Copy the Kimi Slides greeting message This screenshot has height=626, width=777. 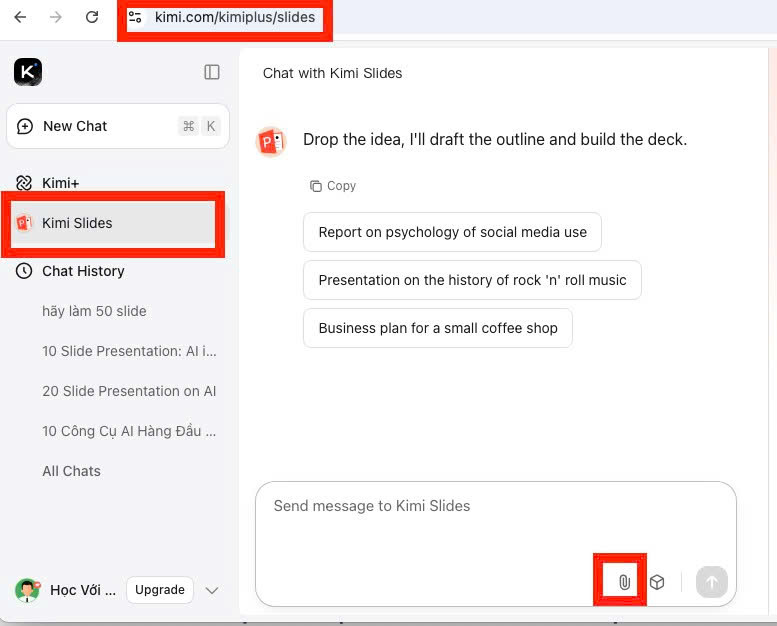click(x=333, y=186)
